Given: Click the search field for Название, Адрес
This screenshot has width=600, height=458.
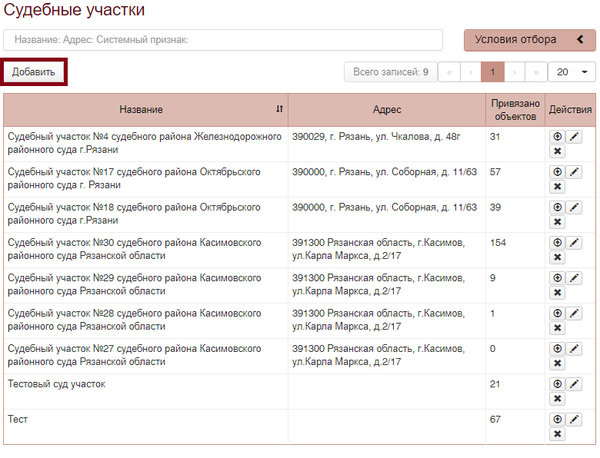Looking at the screenshot, I should tap(223, 40).
